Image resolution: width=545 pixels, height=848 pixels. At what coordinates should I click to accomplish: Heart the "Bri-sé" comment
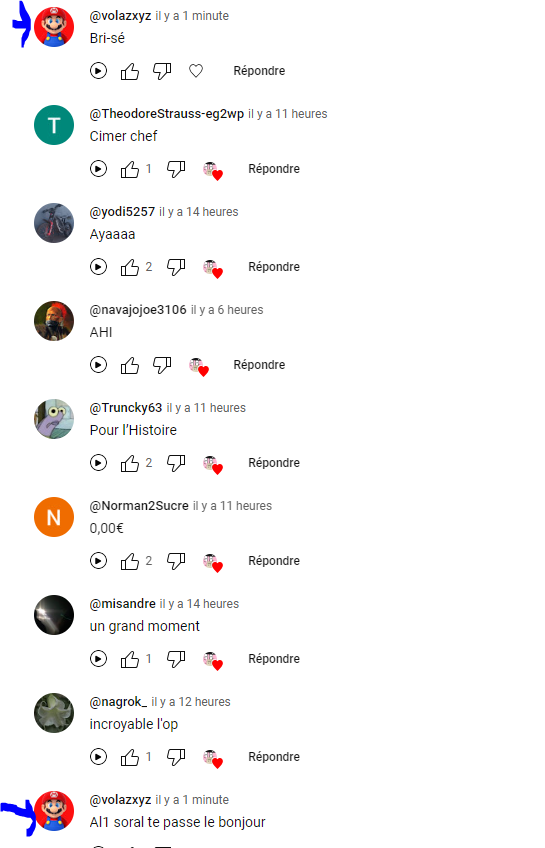[196, 71]
